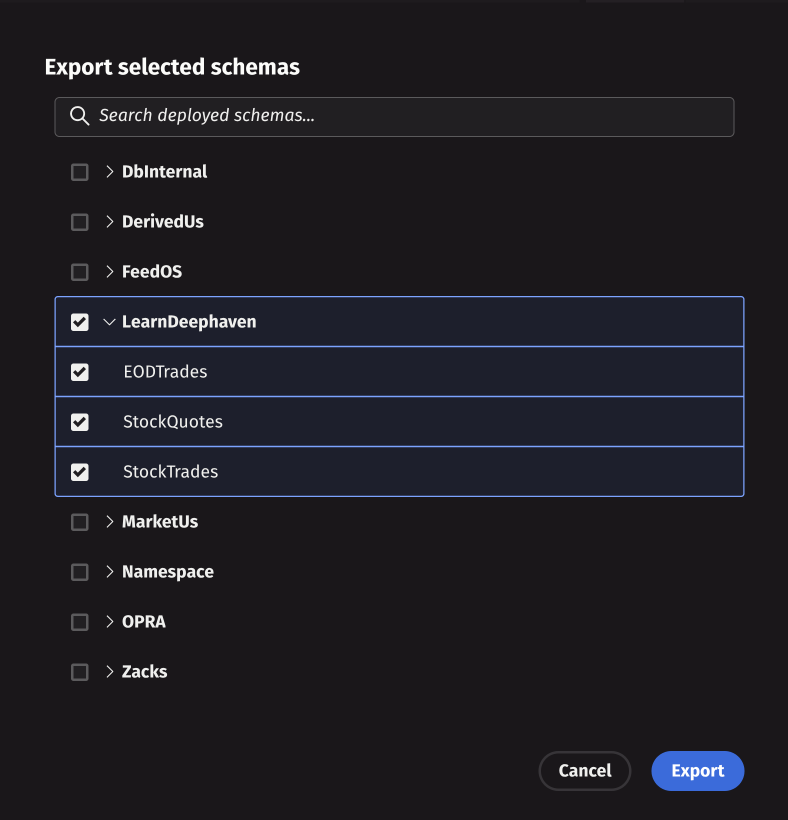Expand the DbInternal namespace chevron
This screenshot has height=820, width=788.
click(x=110, y=172)
